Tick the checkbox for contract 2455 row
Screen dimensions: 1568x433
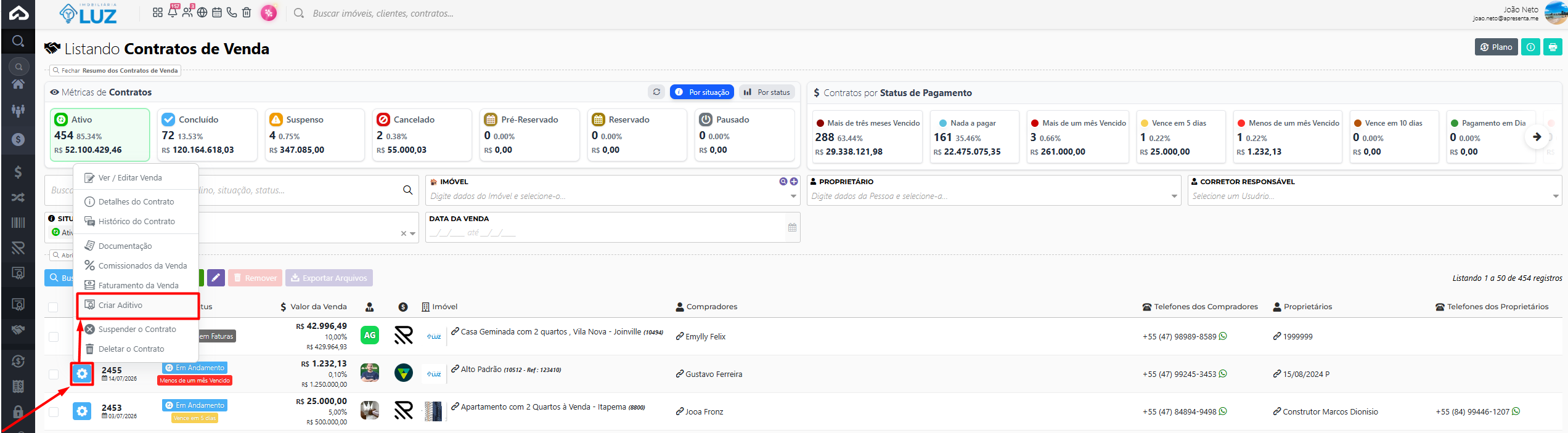pyautogui.click(x=54, y=374)
